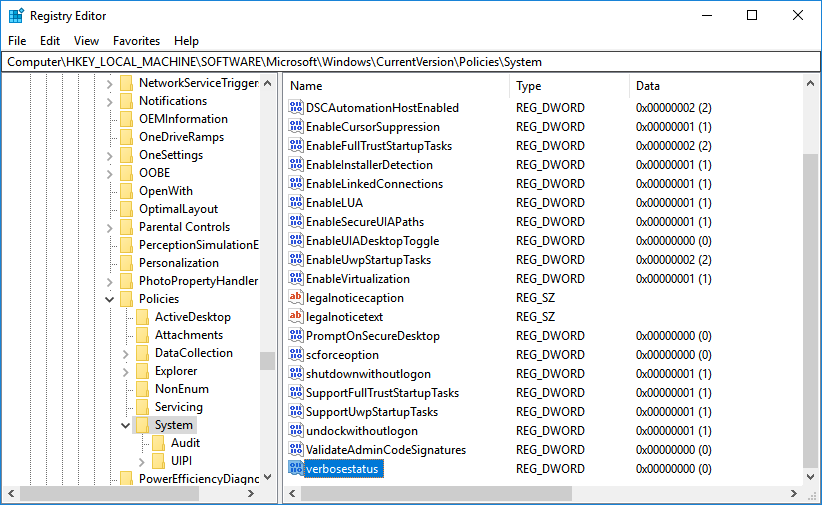
Task: Click the Type column header
Action: (x=568, y=86)
